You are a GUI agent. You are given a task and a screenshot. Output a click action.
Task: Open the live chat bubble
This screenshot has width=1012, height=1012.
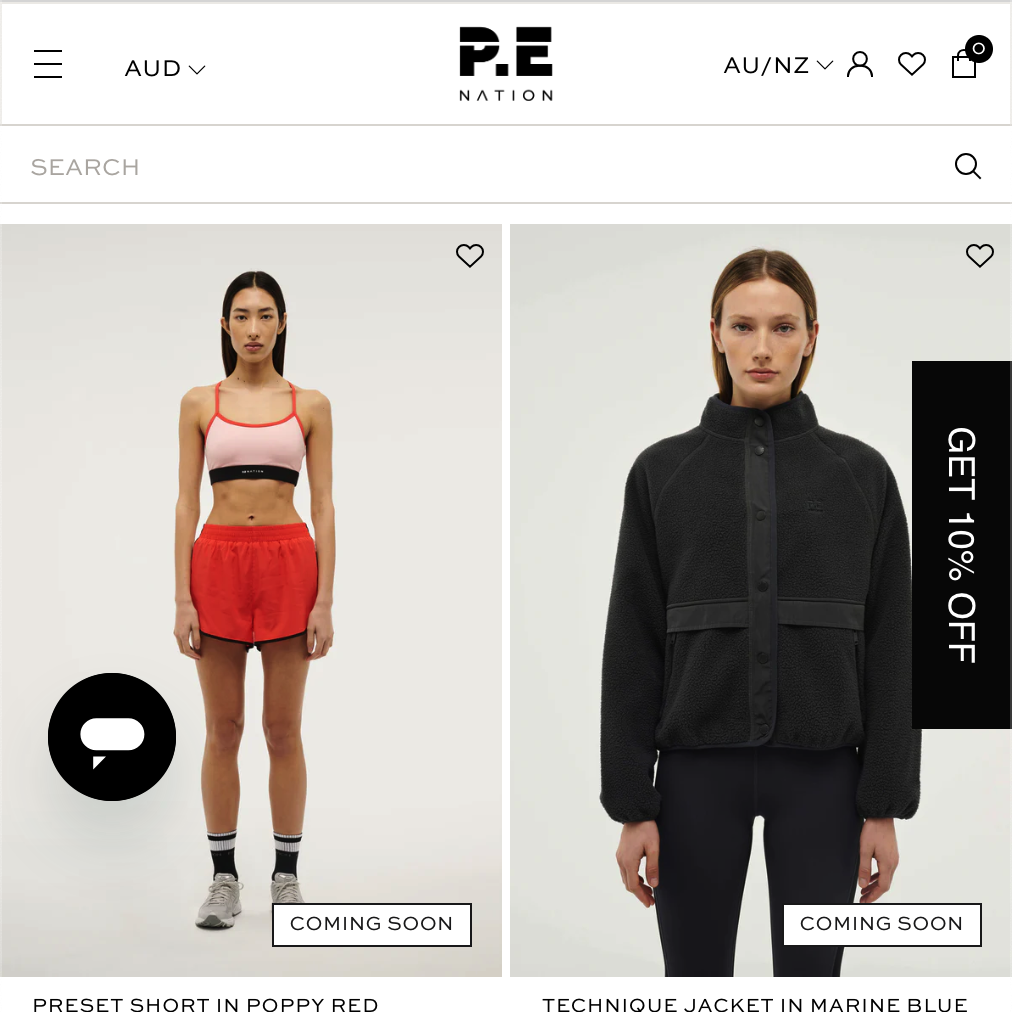pos(112,736)
